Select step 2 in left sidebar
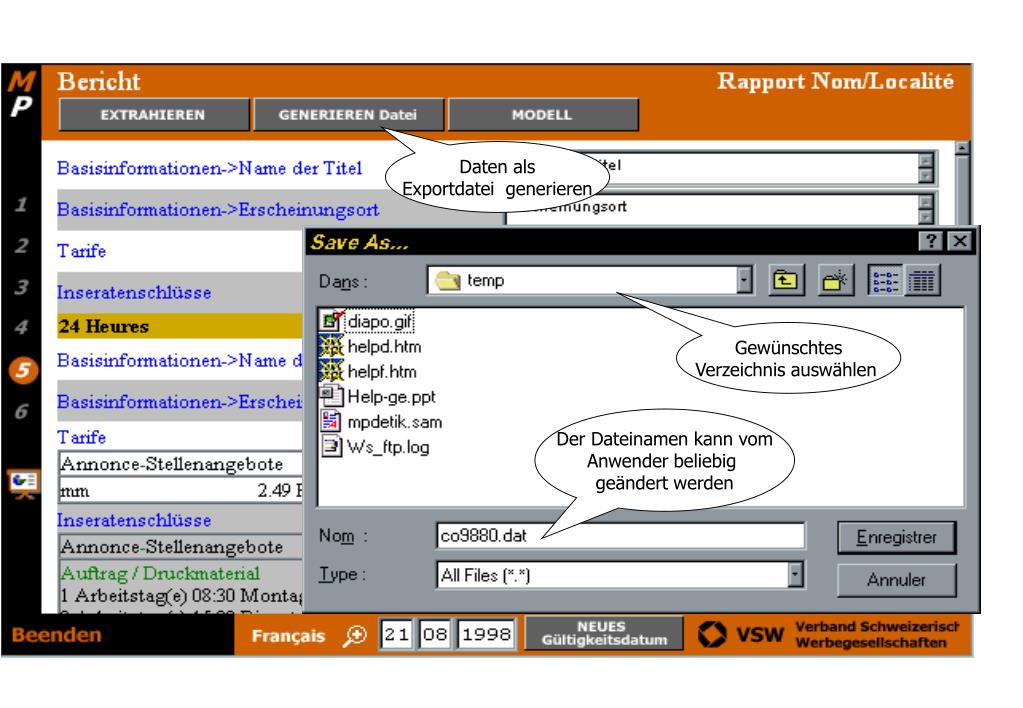This screenshot has width=1023, height=708. [x=22, y=246]
